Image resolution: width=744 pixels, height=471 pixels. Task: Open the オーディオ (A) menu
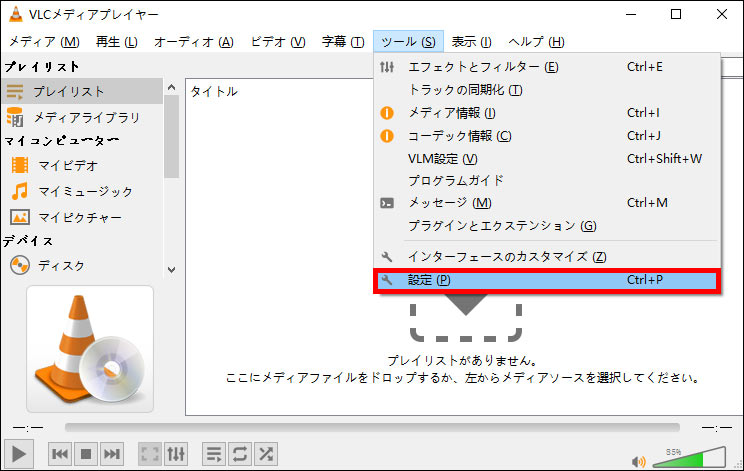[x=194, y=42]
